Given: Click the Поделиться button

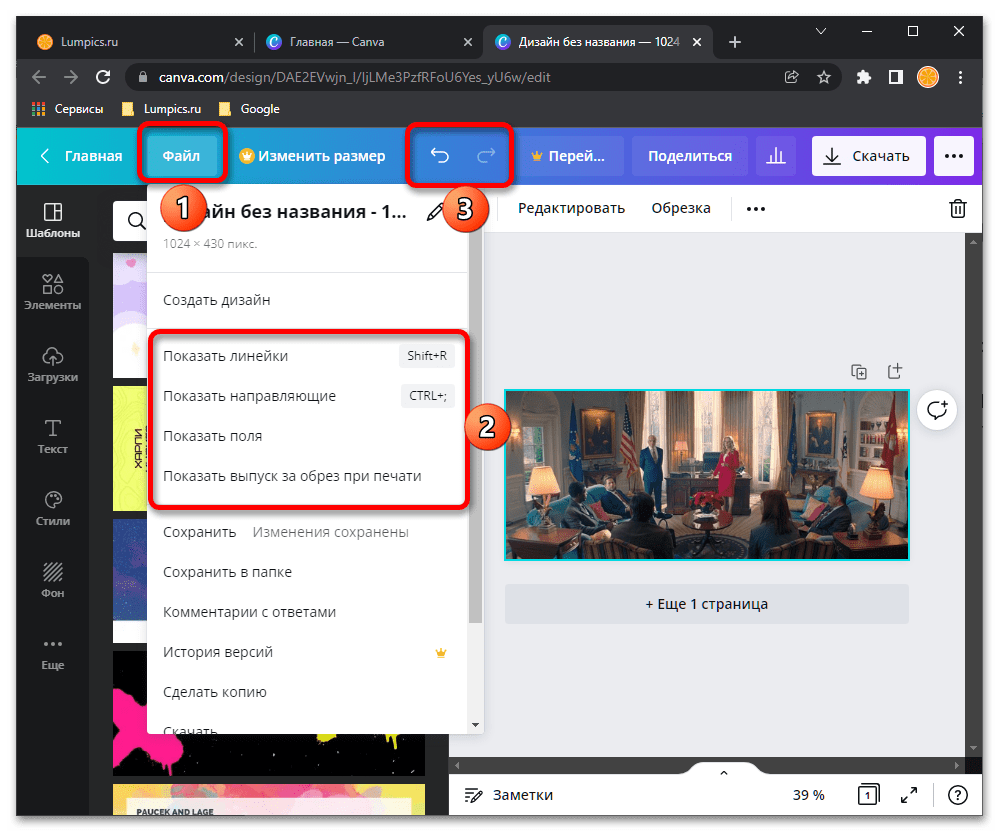Looking at the screenshot, I should [689, 156].
